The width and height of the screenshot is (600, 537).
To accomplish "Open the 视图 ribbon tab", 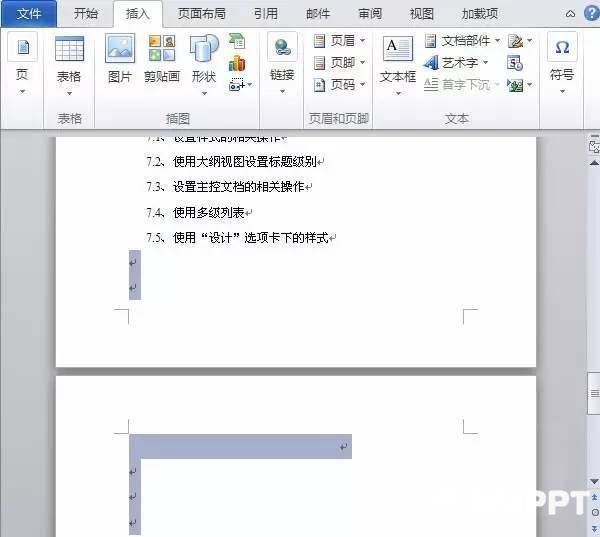I will click(x=421, y=14).
